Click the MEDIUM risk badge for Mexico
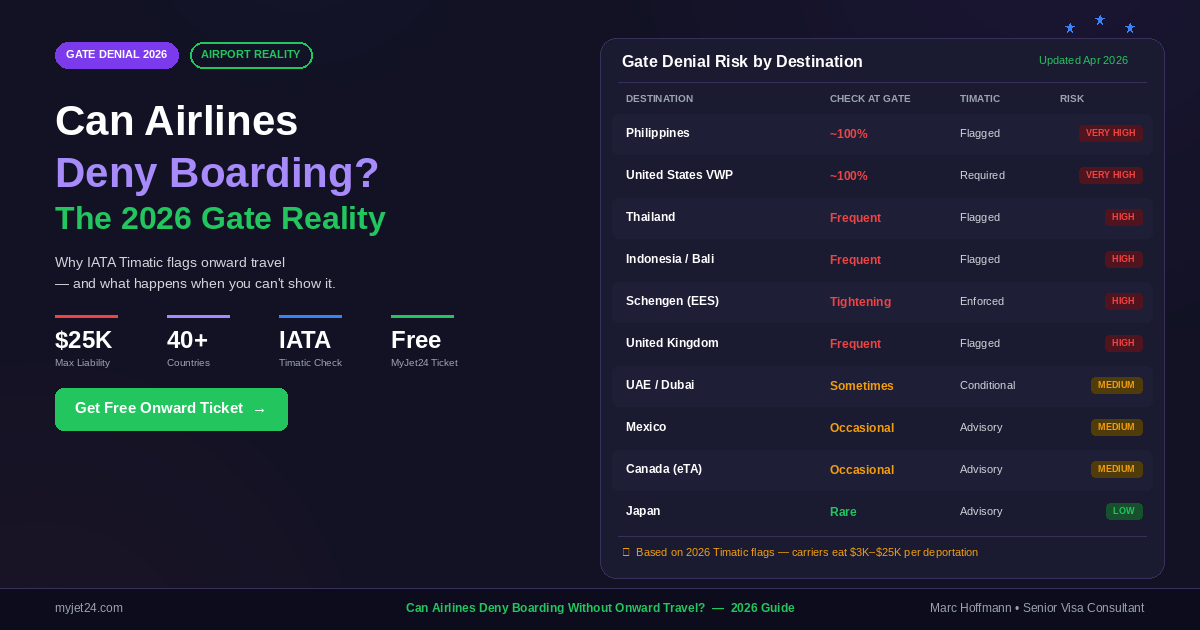The height and width of the screenshot is (630, 1200). [1116, 427]
